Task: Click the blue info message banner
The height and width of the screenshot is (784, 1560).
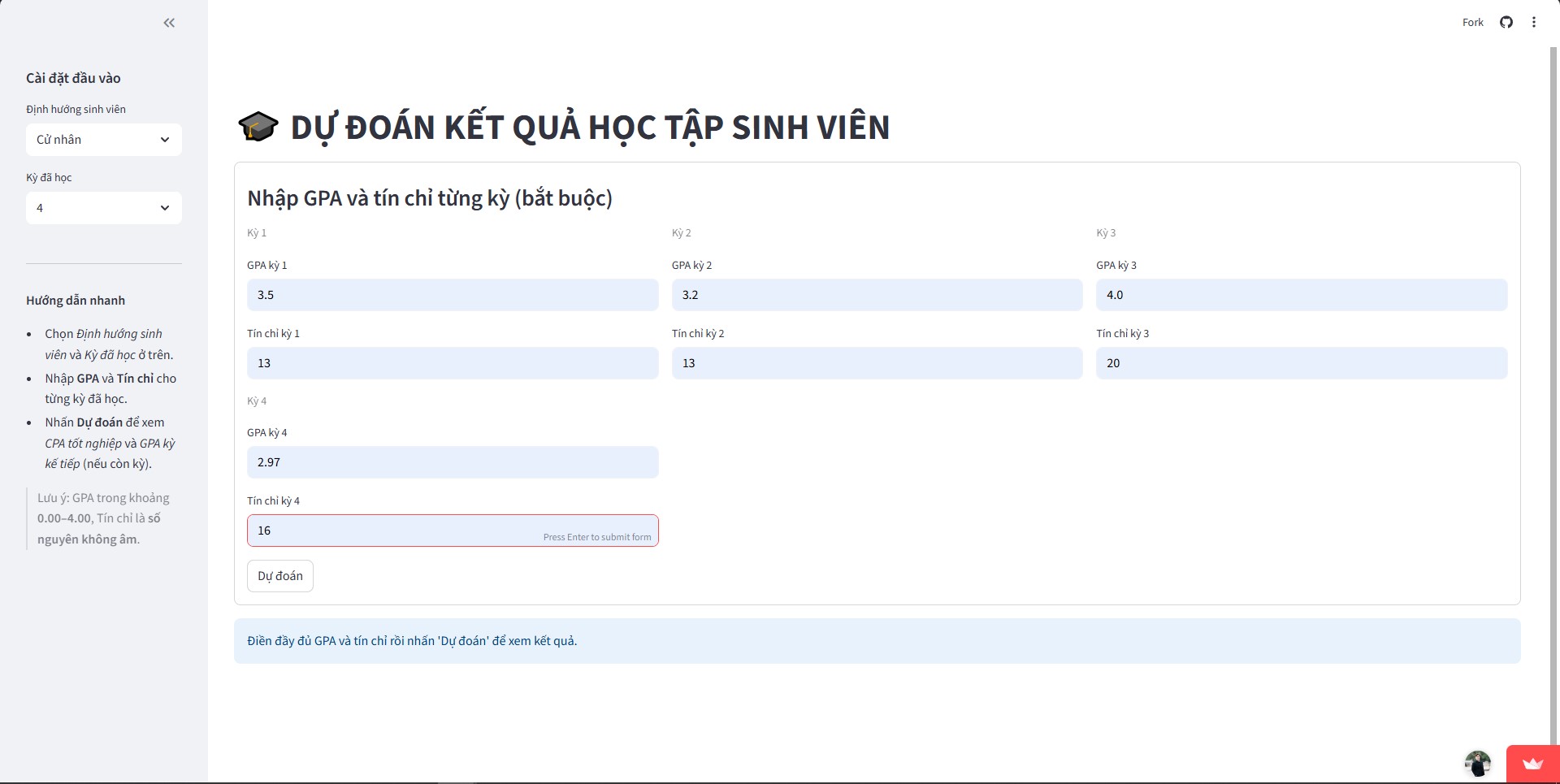Action: (x=877, y=641)
